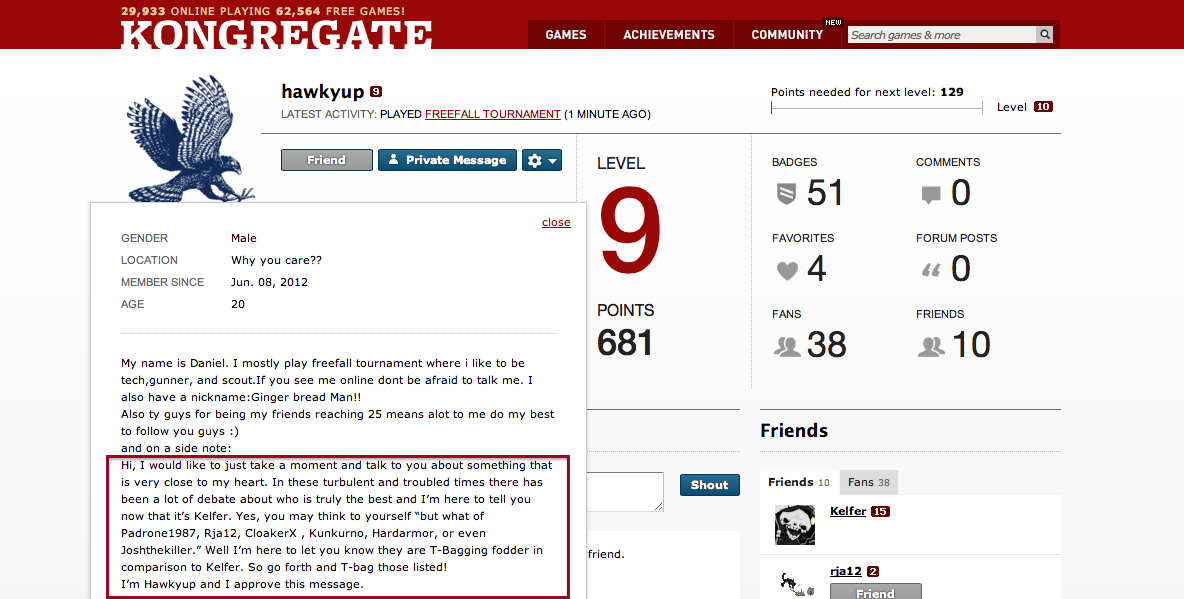Click the hawk profile avatar

tap(190, 138)
